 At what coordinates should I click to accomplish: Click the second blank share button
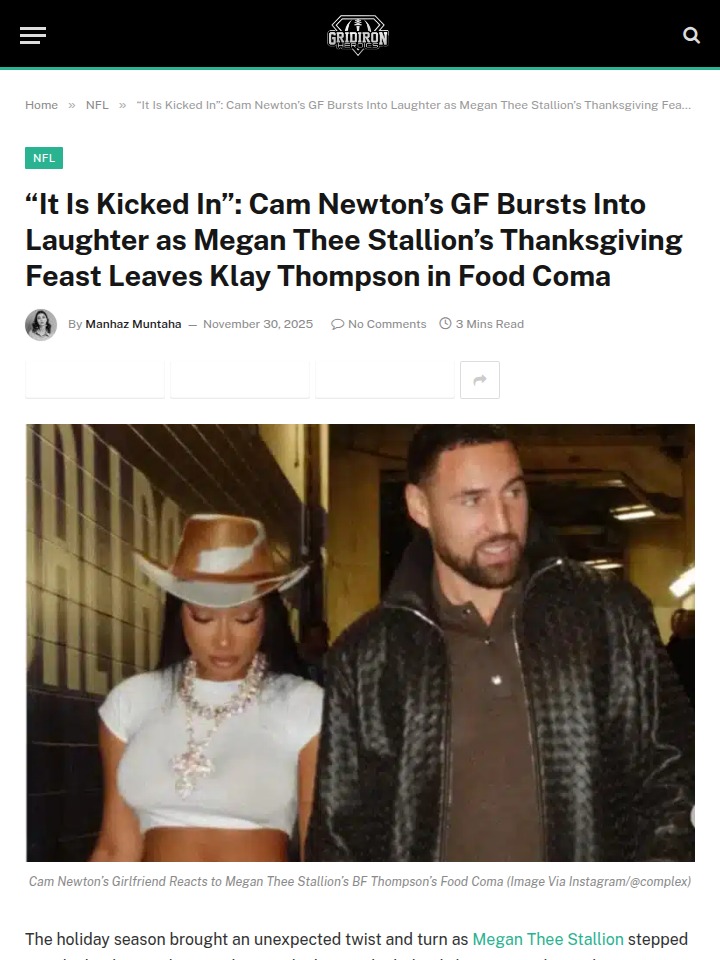click(240, 380)
